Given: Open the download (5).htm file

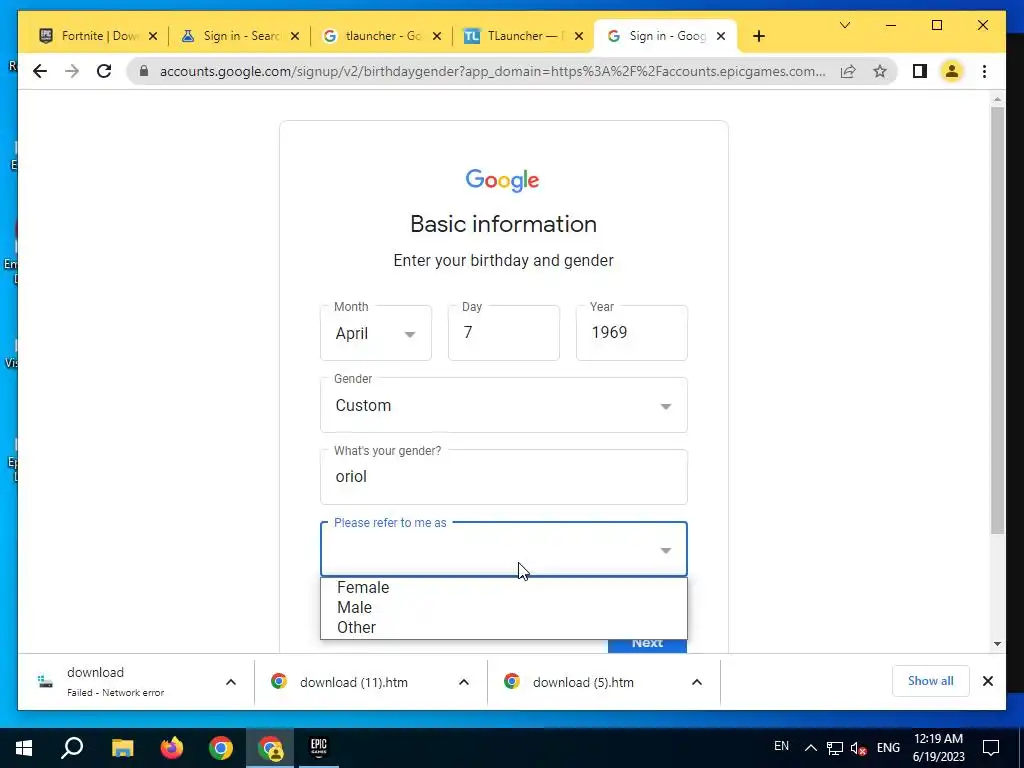Looking at the screenshot, I should (583, 682).
